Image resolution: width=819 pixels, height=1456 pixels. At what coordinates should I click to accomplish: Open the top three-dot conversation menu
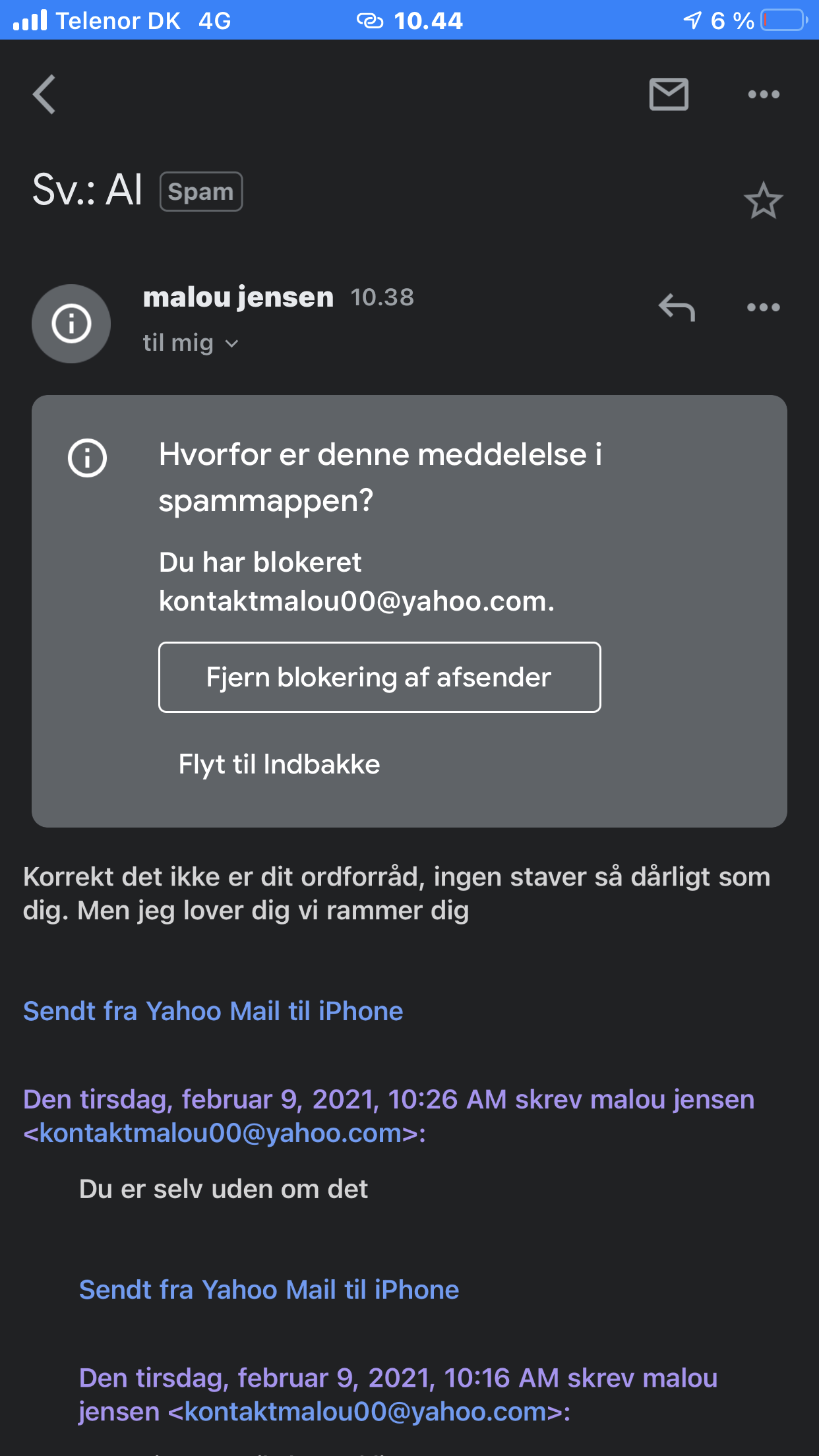click(x=764, y=94)
